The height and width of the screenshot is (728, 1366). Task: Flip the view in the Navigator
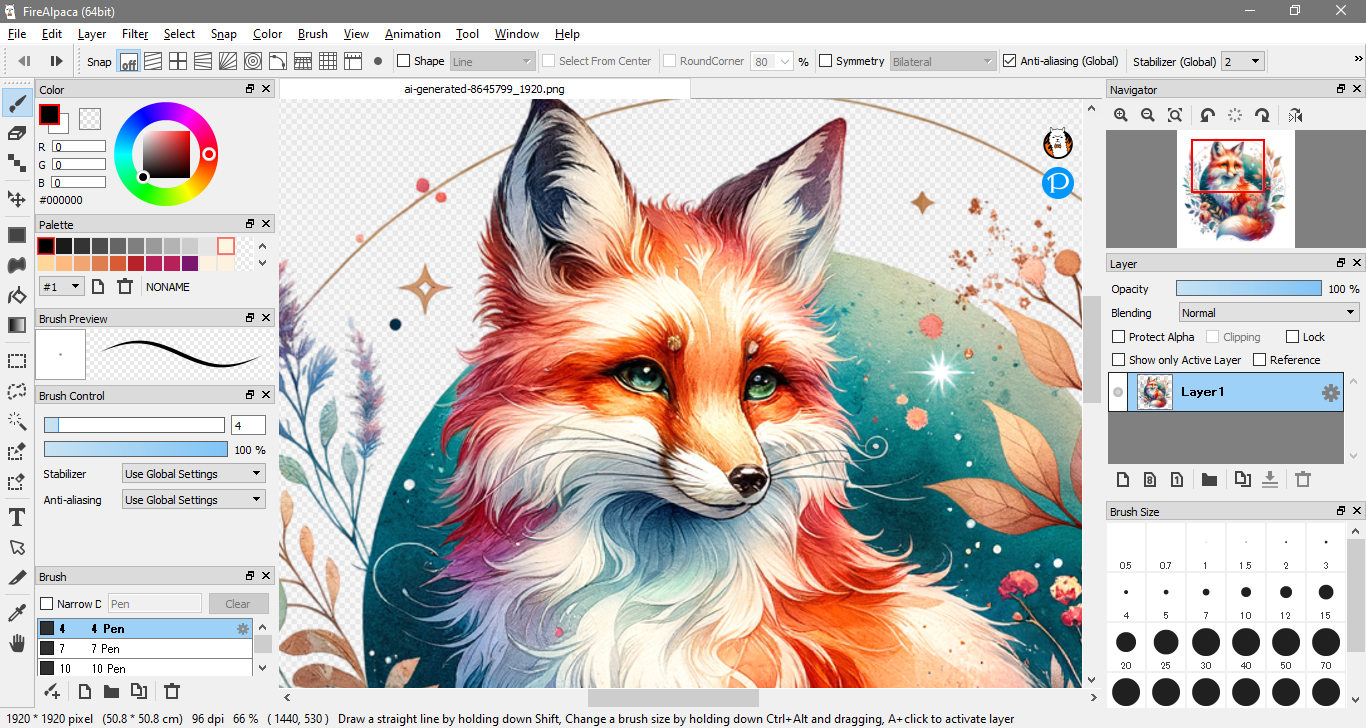1296,116
